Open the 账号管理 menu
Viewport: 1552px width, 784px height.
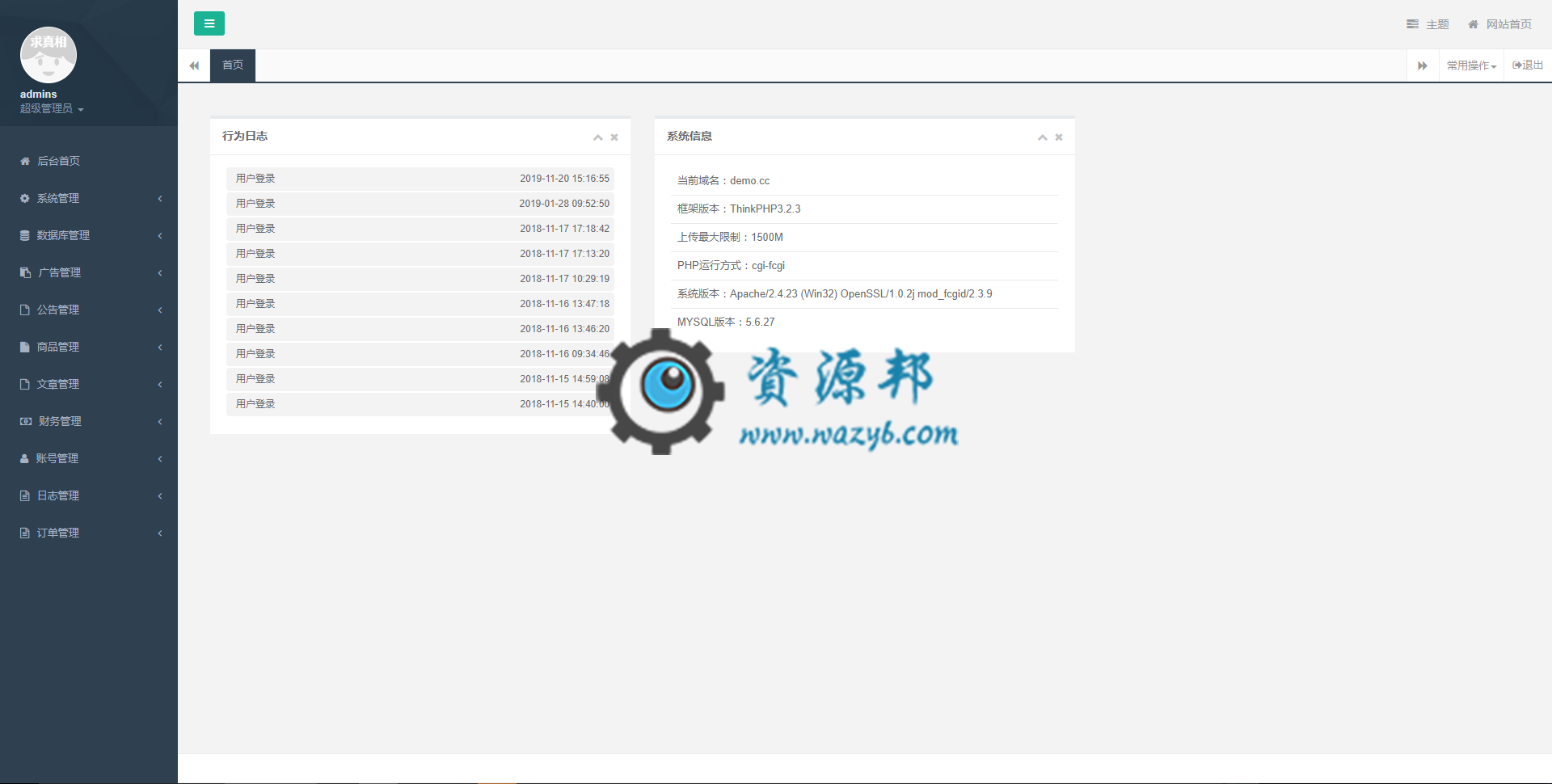tap(89, 458)
